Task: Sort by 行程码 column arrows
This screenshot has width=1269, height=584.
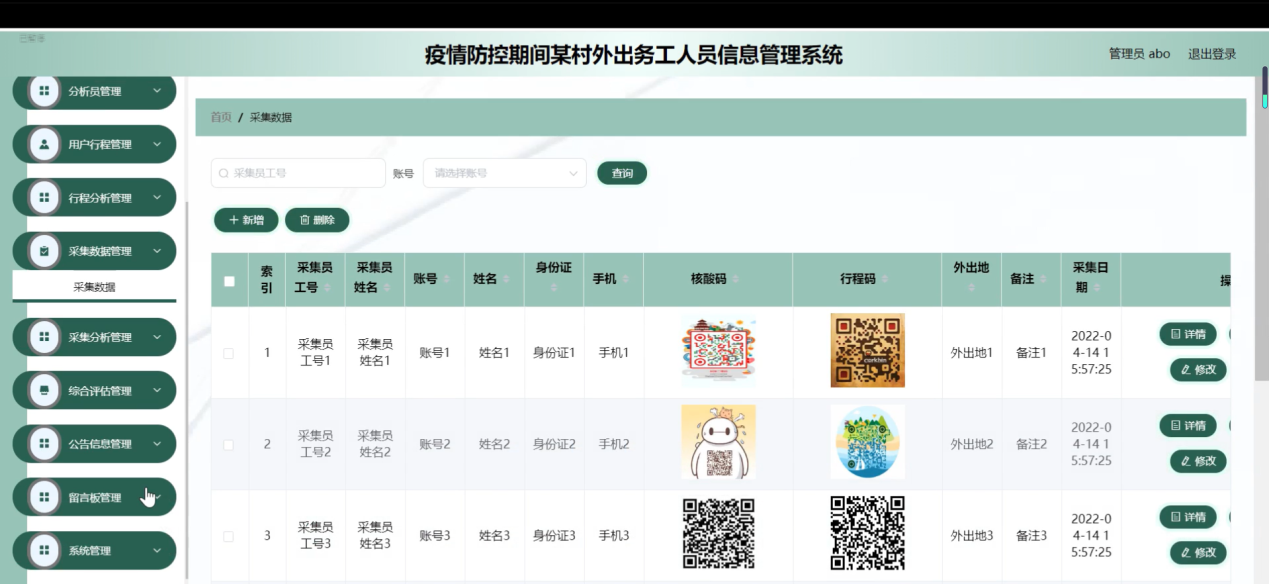Action: (x=885, y=280)
